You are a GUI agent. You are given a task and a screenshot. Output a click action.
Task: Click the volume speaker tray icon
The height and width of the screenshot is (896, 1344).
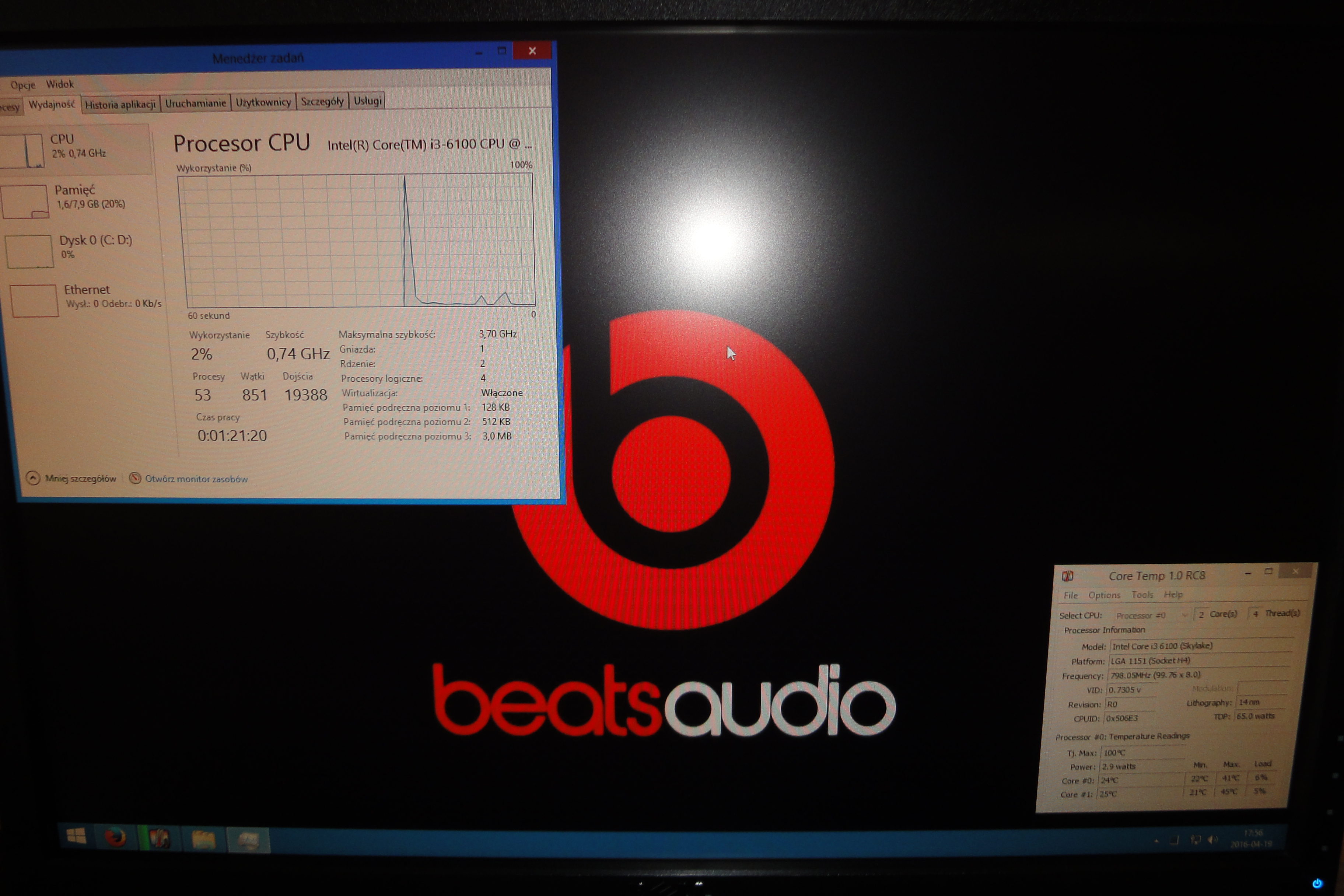[x=1212, y=839]
